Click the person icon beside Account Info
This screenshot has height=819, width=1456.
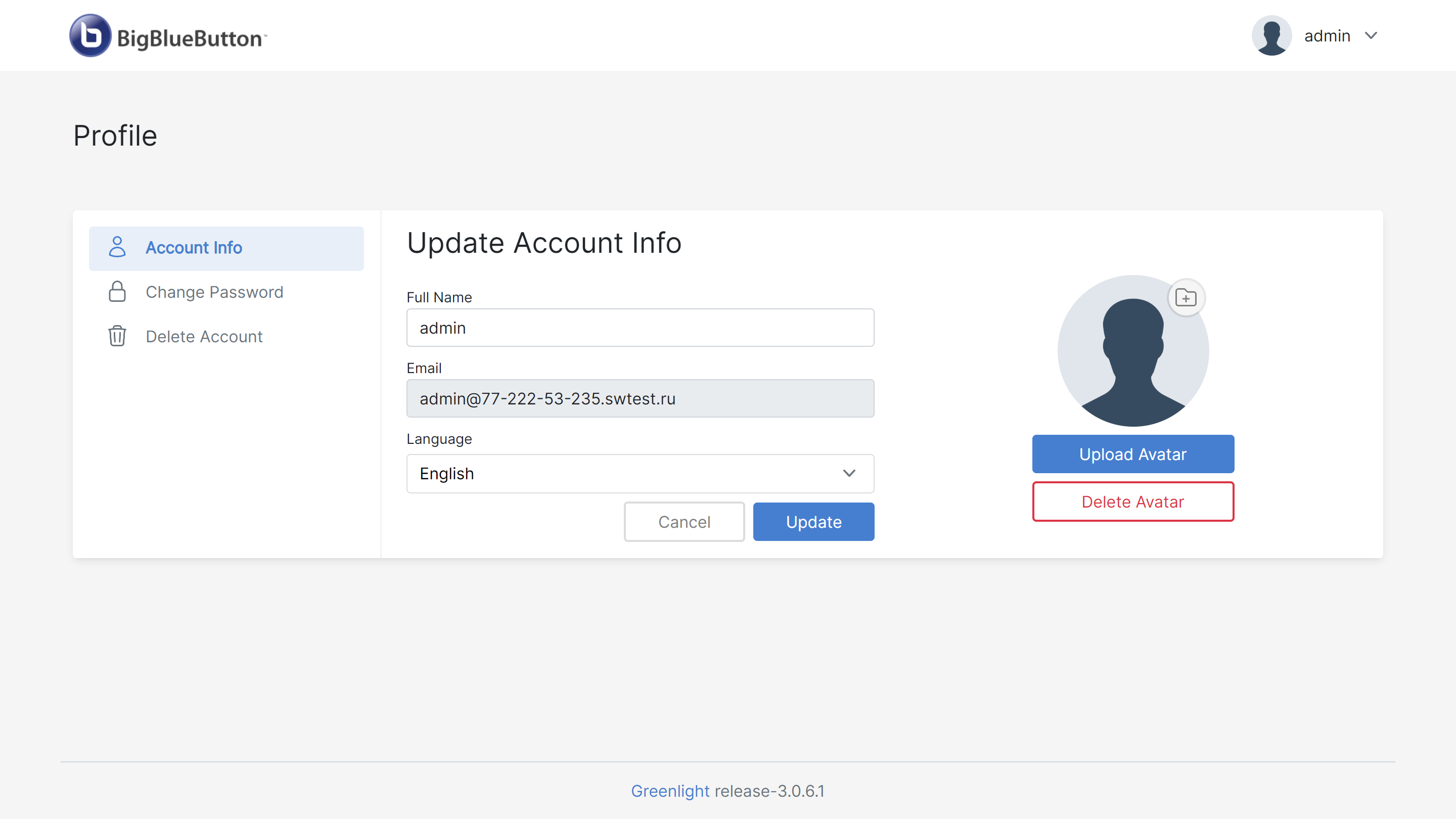[117, 248]
